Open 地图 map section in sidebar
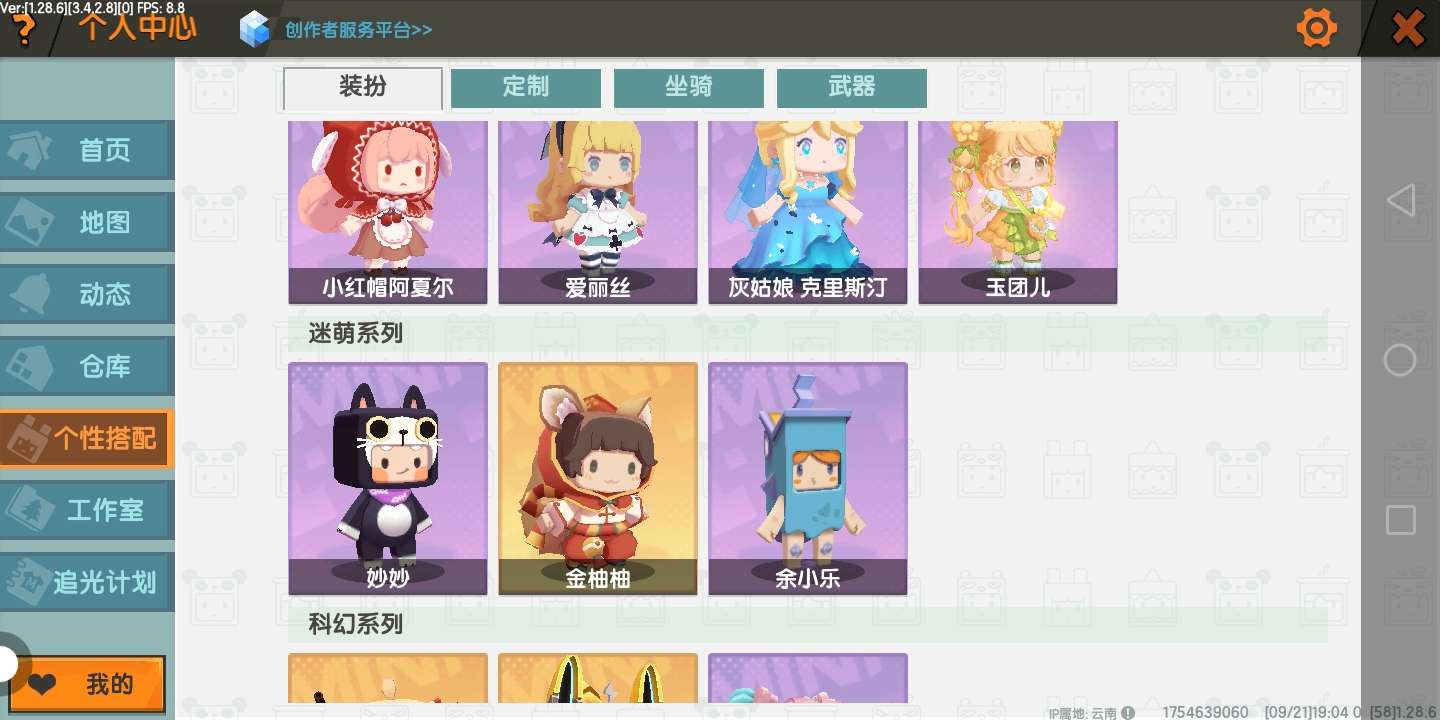Screen dimensions: 1440x720 click(87, 223)
